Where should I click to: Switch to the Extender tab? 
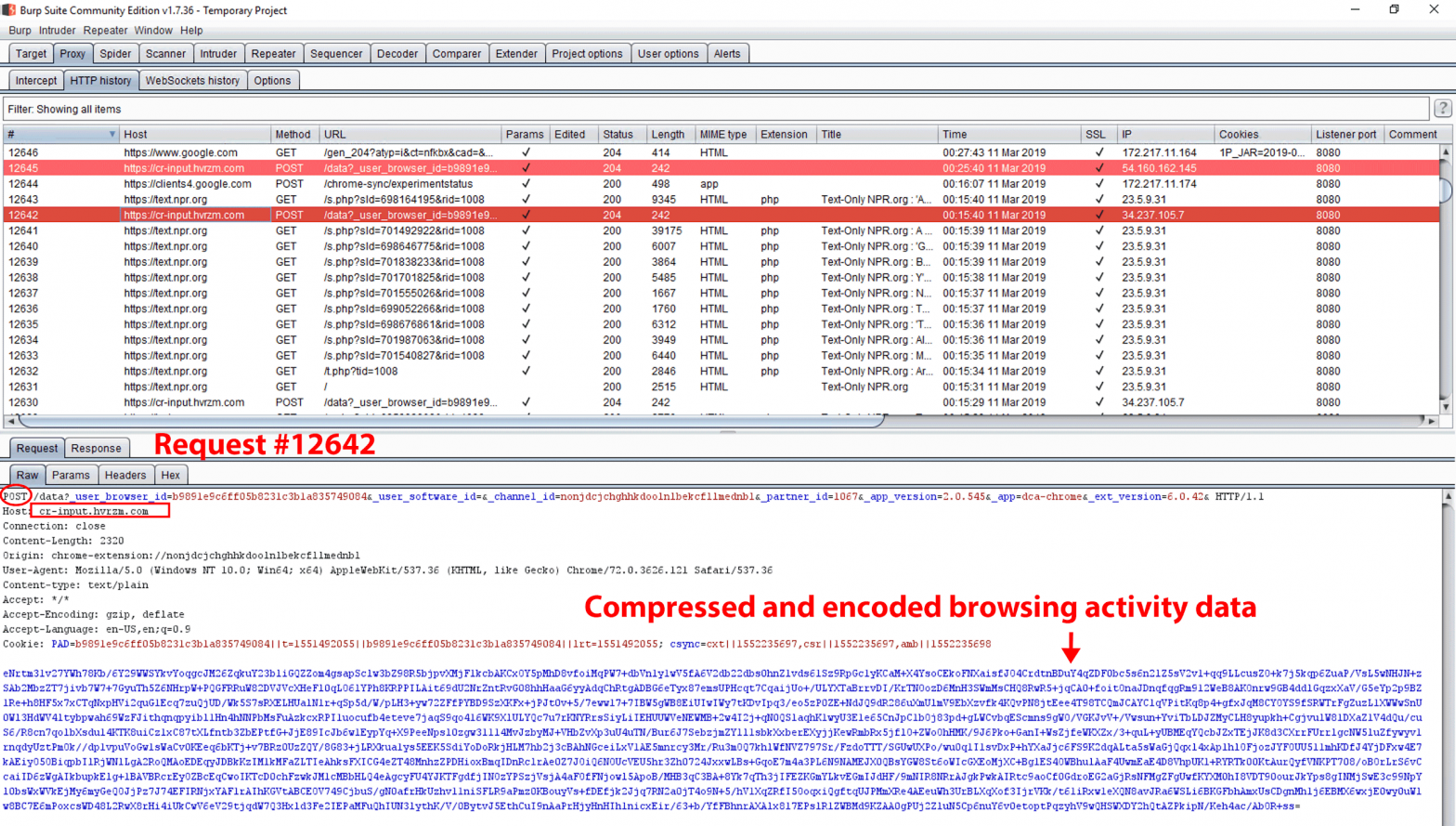tap(516, 54)
